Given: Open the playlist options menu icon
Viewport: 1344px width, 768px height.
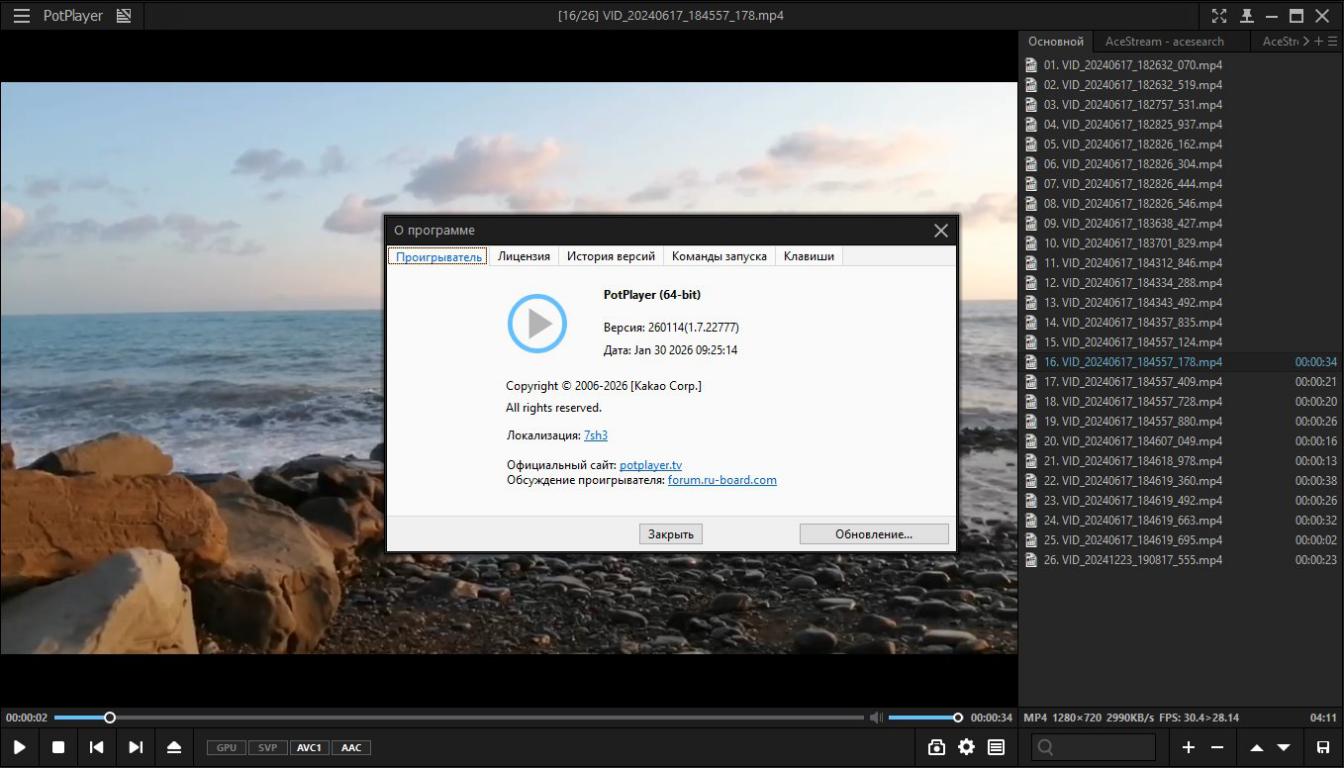Looking at the screenshot, I should [x=1332, y=41].
